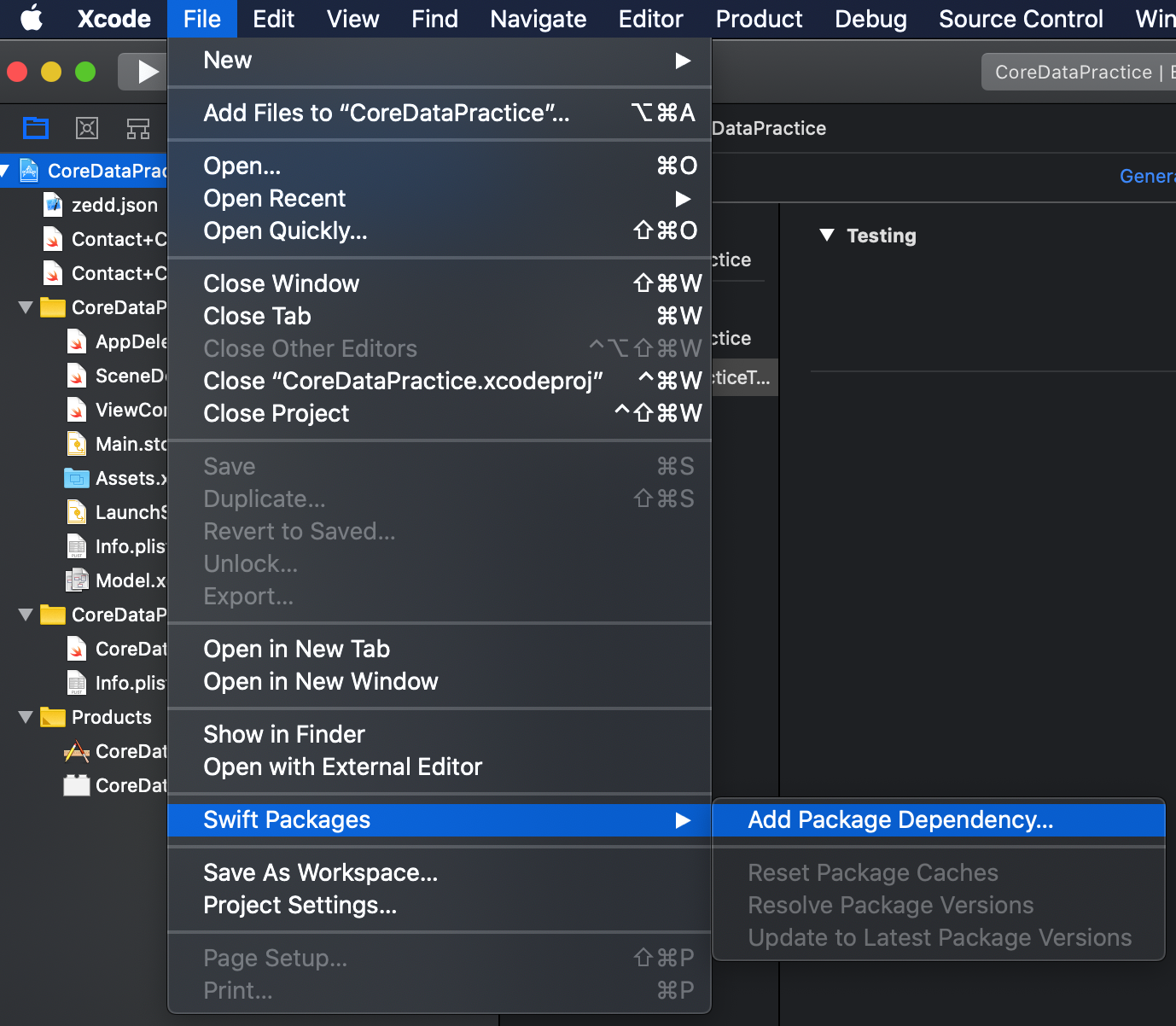1176x1026 pixels.
Task: Collapse the first CoreDataPractice group folder
Action: [x=26, y=307]
